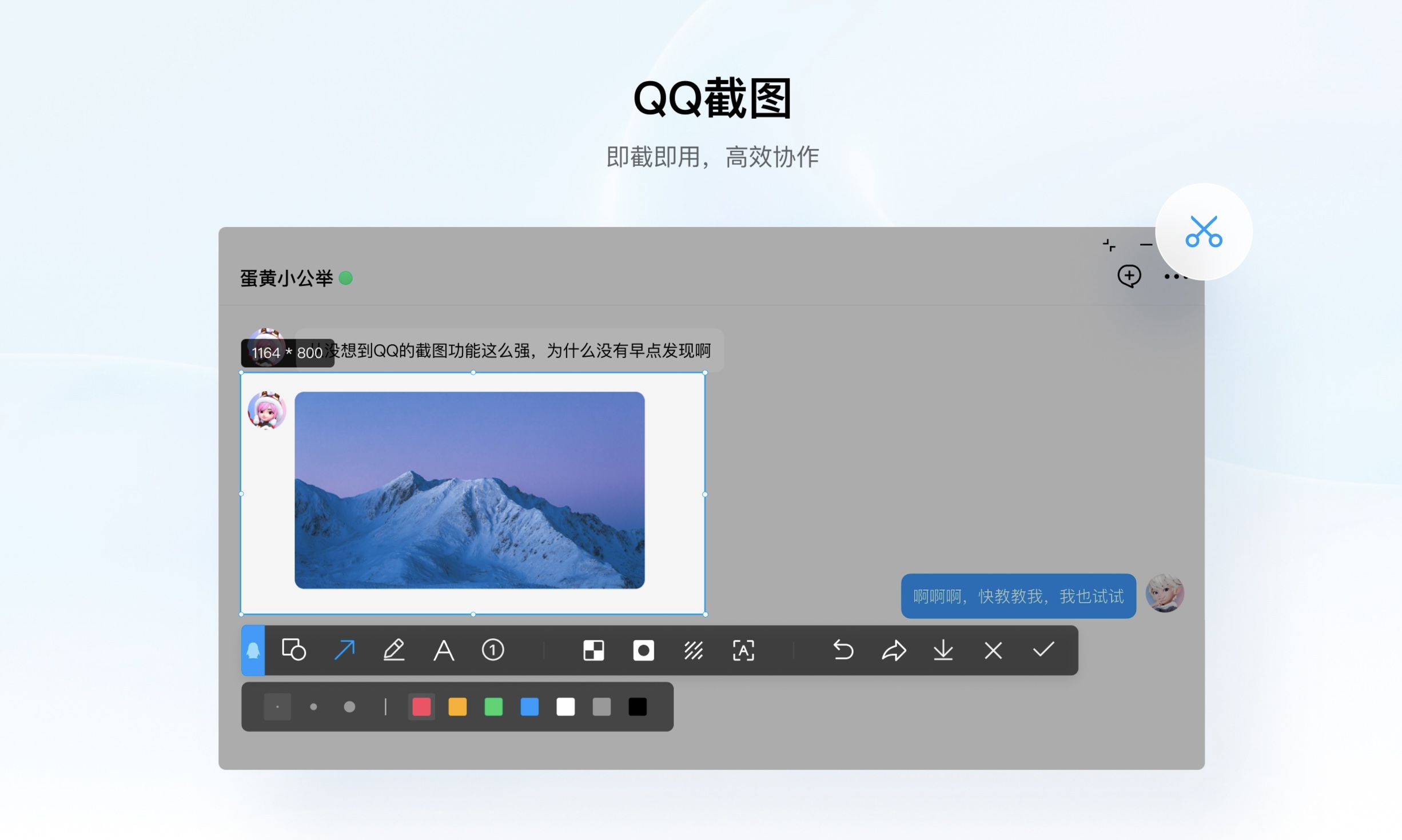Click the chat plus bubble icon
The width and height of the screenshot is (1402, 840).
[x=1129, y=276]
